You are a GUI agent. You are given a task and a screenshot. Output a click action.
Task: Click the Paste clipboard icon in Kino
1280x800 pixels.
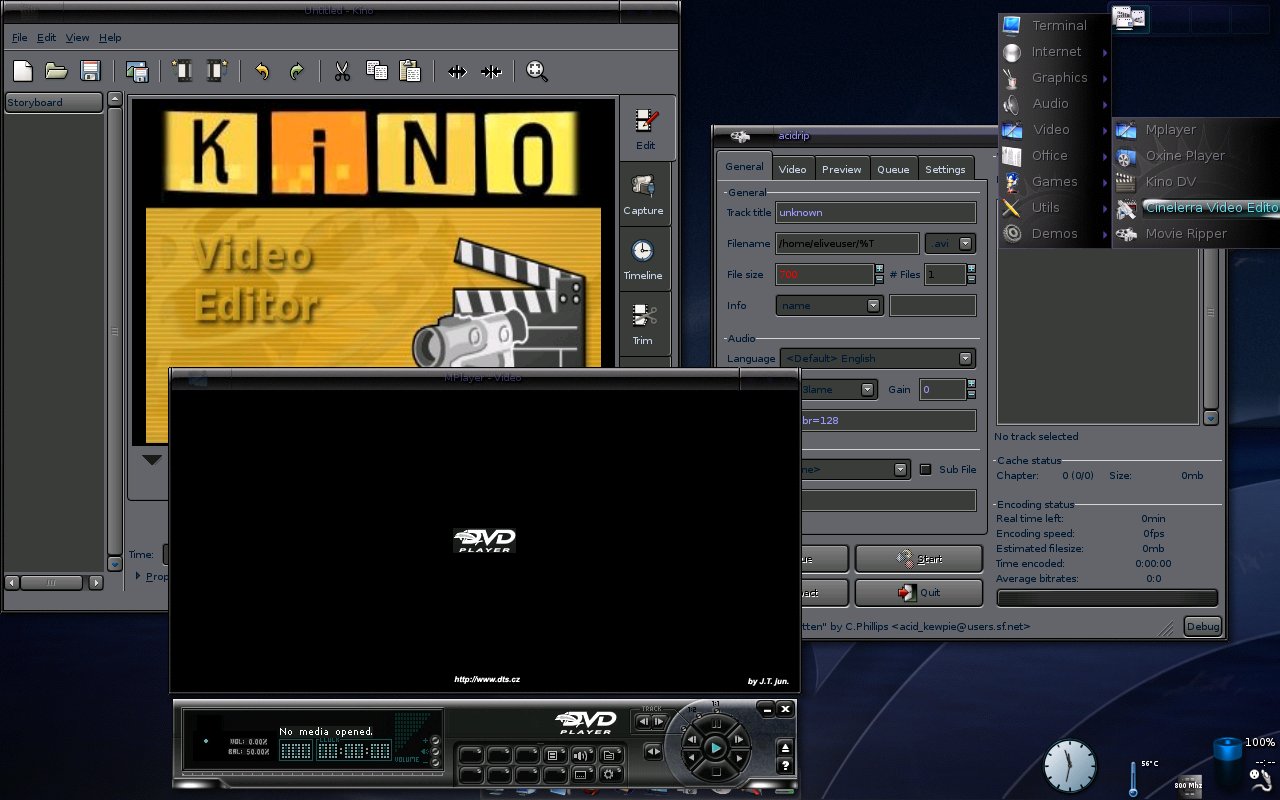pyautogui.click(x=410, y=71)
